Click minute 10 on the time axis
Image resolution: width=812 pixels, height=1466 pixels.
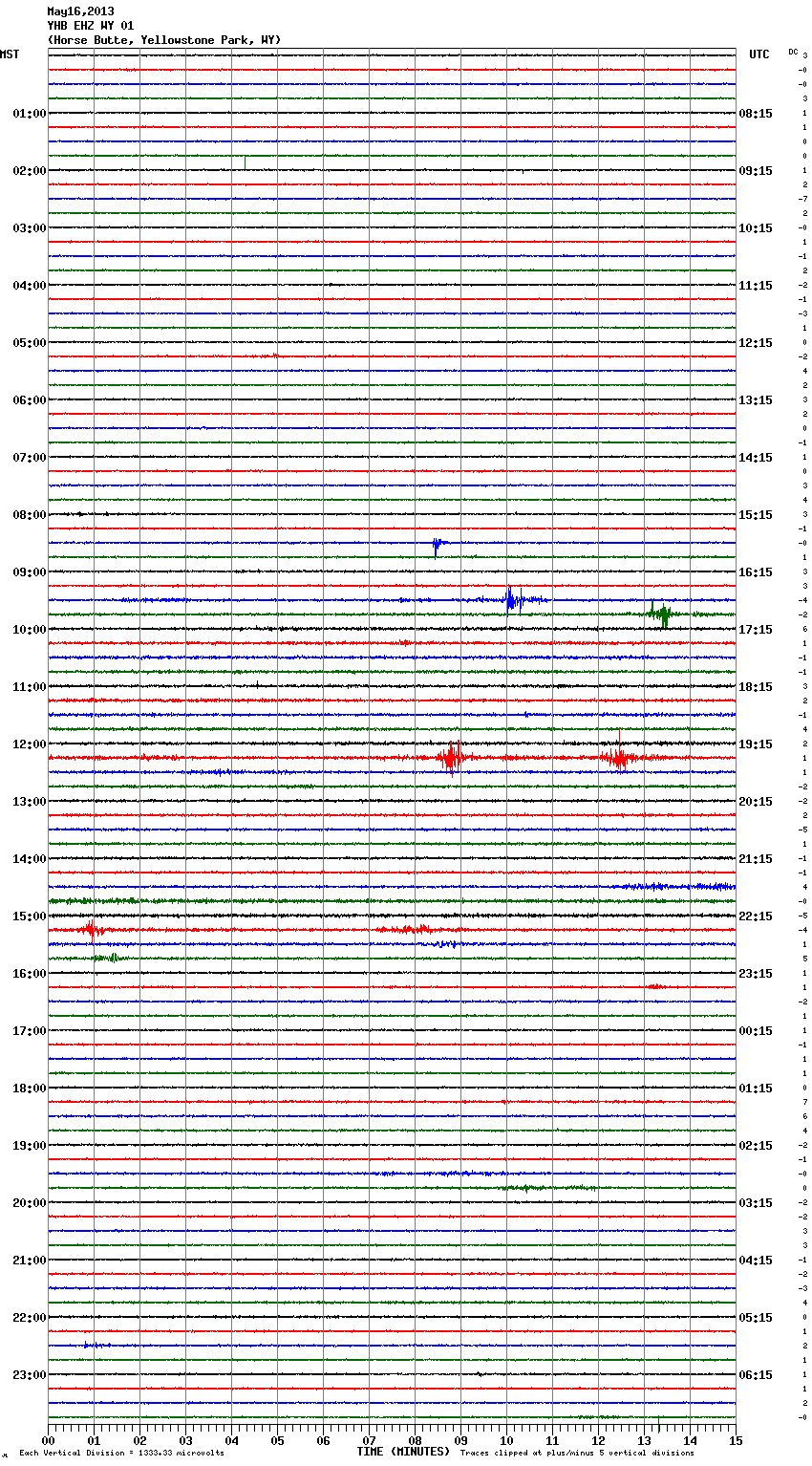click(506, 1441)
